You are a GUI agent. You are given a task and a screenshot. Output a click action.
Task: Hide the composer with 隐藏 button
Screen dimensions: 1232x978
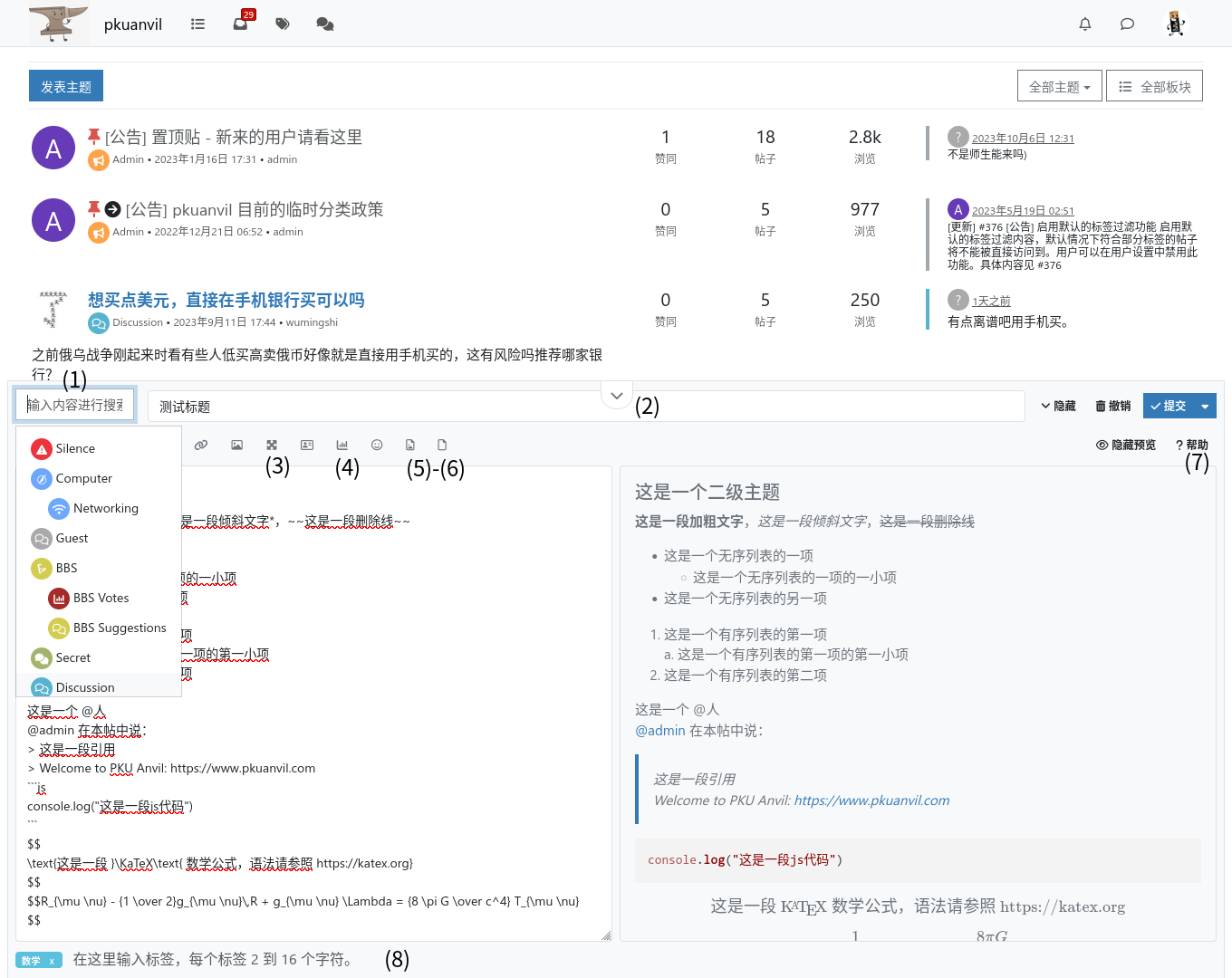tap(1058, 406)
